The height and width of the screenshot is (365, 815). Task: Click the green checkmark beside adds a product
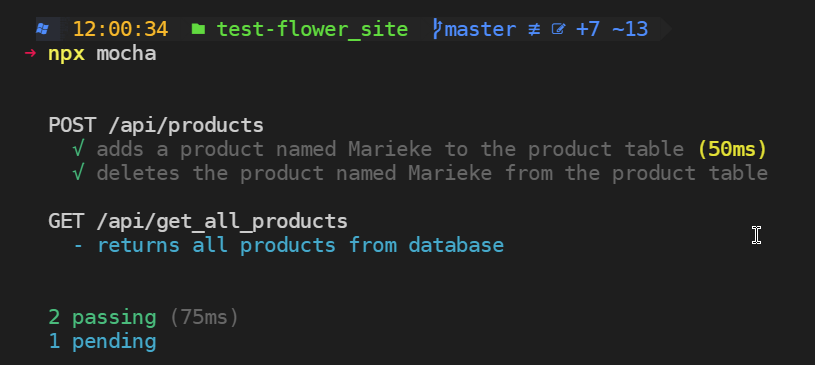click(78, 150)
